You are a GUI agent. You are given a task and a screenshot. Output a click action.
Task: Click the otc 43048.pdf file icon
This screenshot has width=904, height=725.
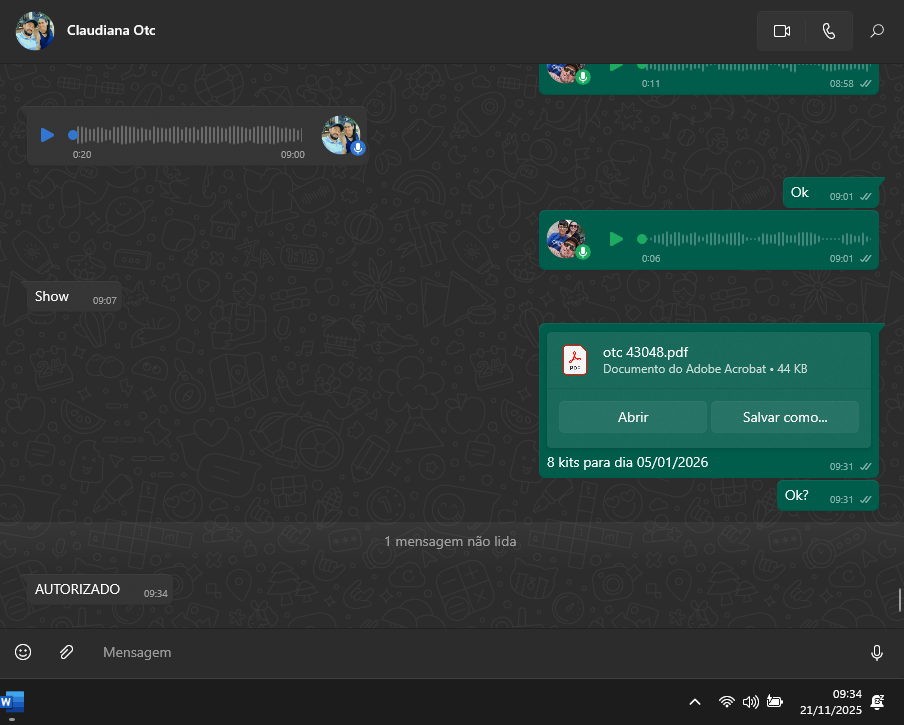click(x=575, y=360)
